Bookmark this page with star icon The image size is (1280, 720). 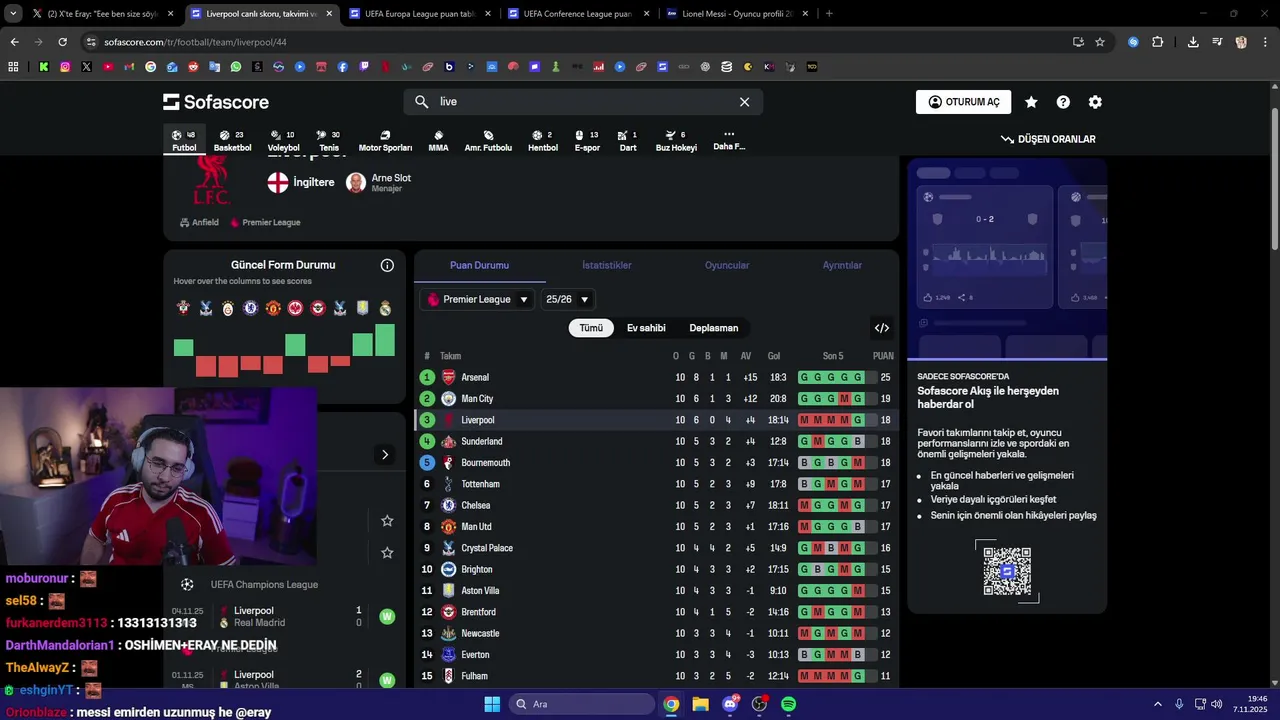[1100, 42]
